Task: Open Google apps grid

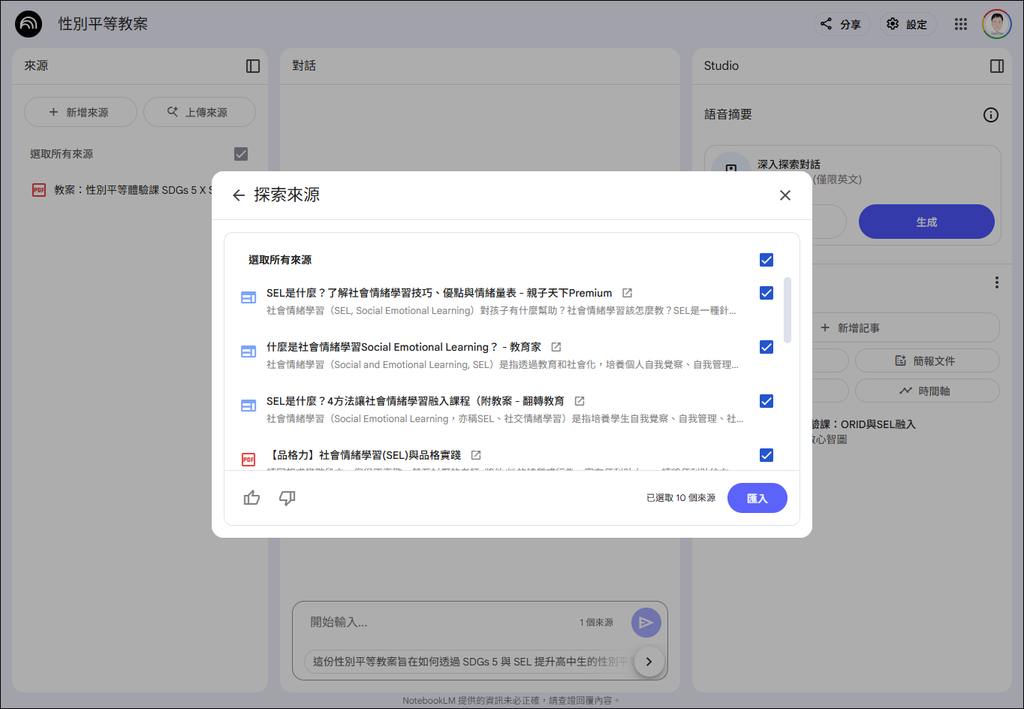Action: [x=961, y=24]
